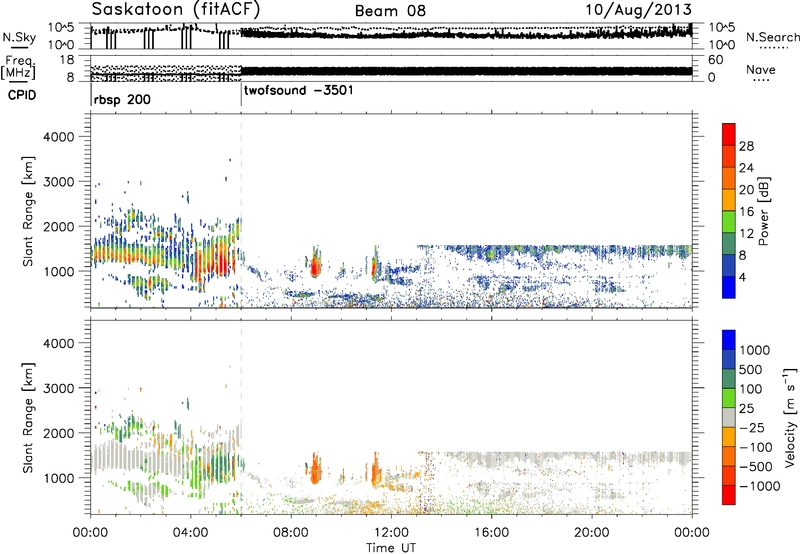This screenshot has width=800, height=554.
Task: Click the '3000' tick on velocity panel
Action: (x=59, y=388)
